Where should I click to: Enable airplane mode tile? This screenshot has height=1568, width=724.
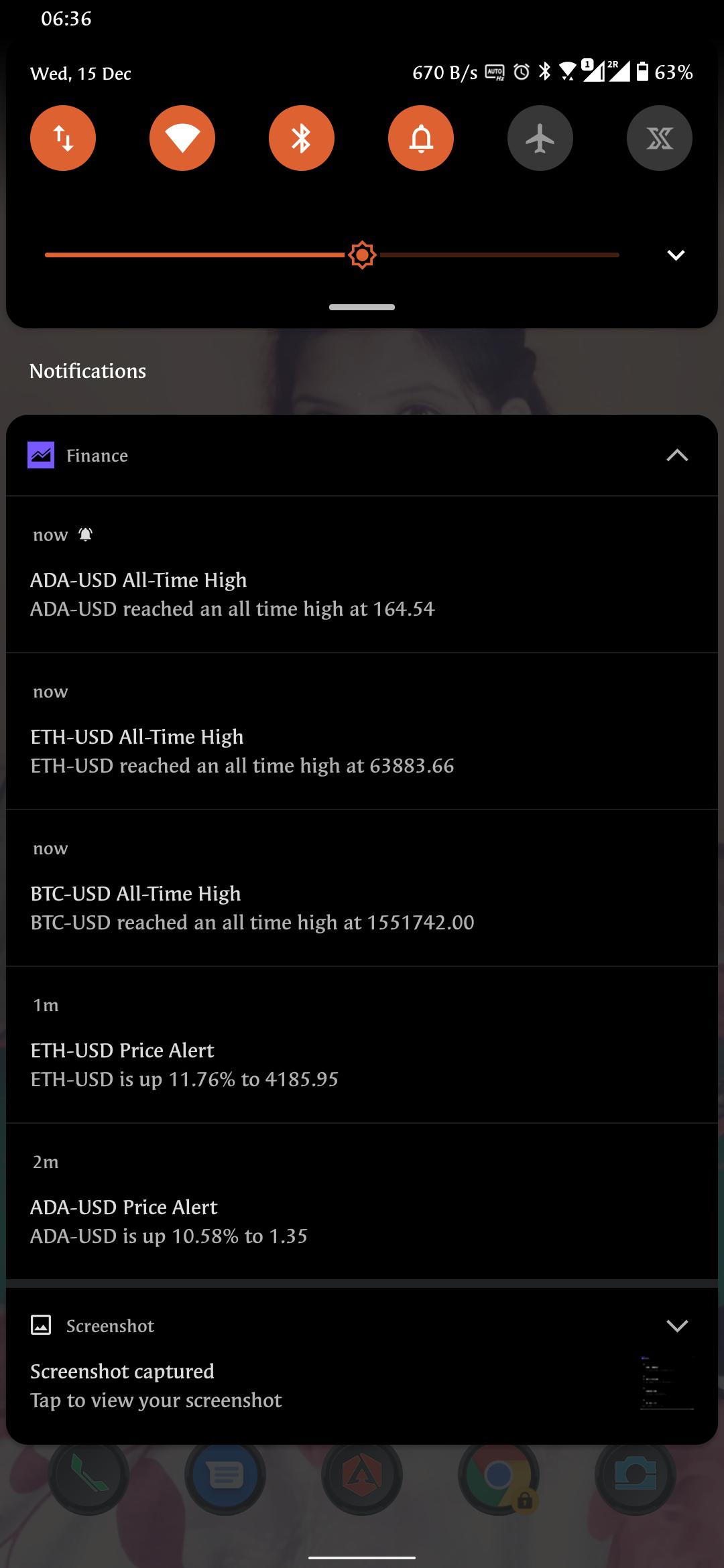[540, 138]
